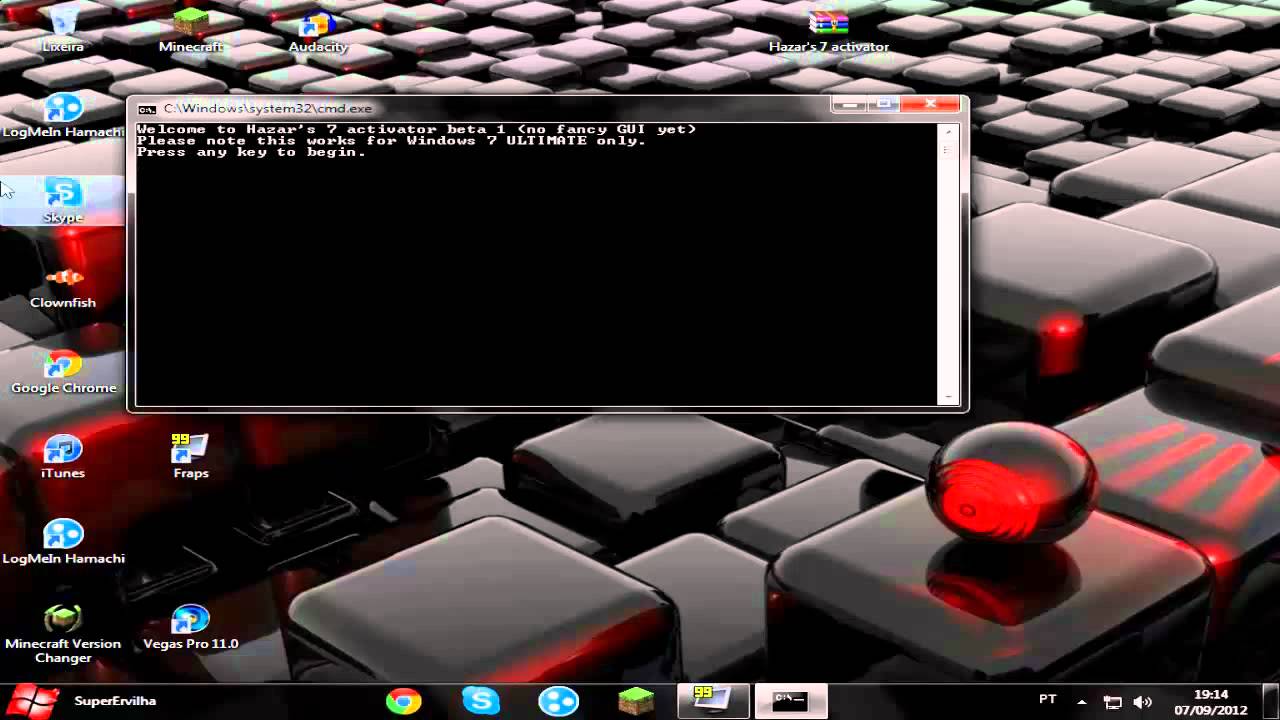Screen dimensions: 1280x720
Task: Launch Google Chrome desktop shortcut
Action: (63, 371)
